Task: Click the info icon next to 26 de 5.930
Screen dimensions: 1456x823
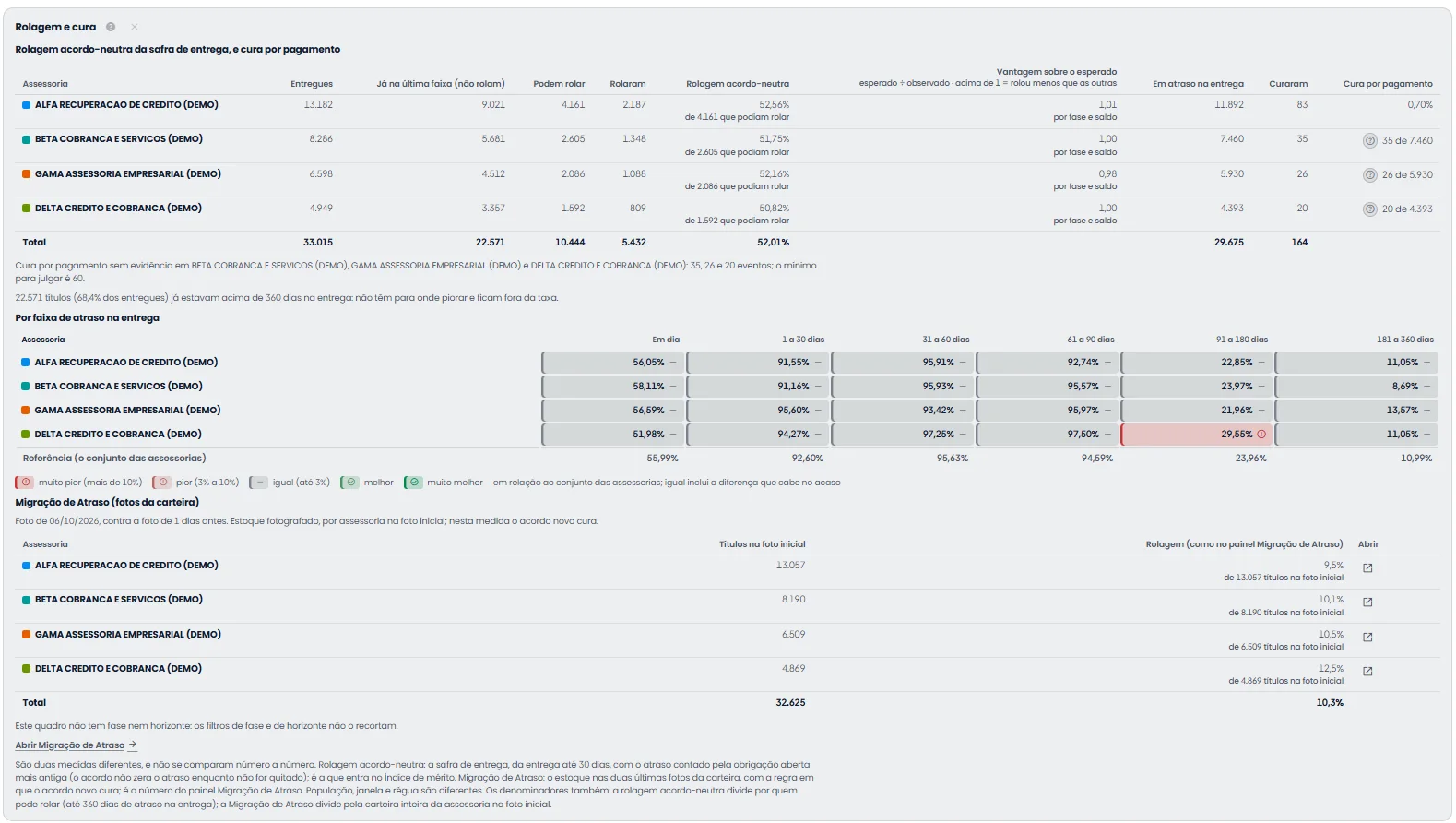Action: (1370, 175)
